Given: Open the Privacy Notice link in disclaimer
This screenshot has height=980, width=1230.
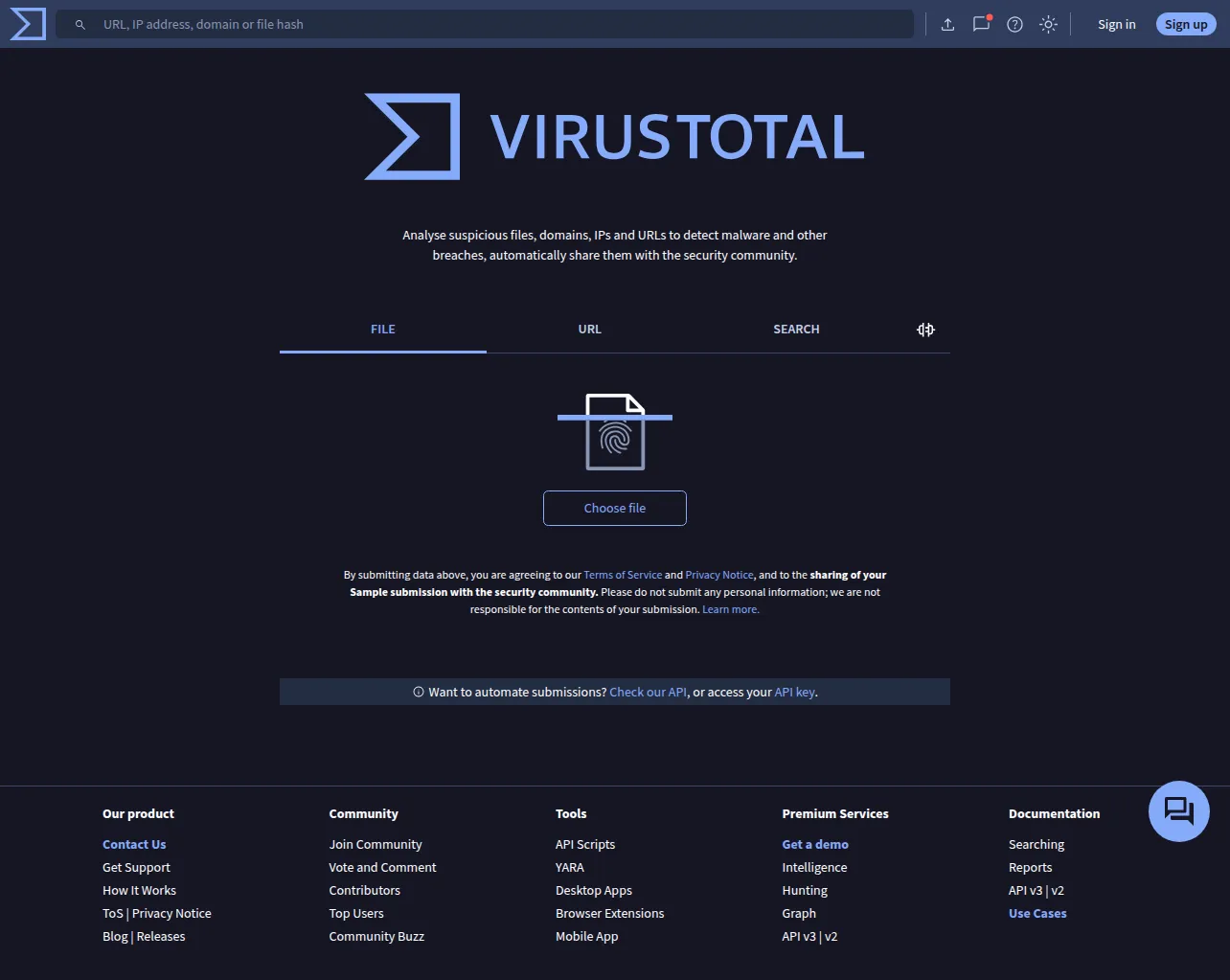Looking at the screenshot, I should click(719, 575).
